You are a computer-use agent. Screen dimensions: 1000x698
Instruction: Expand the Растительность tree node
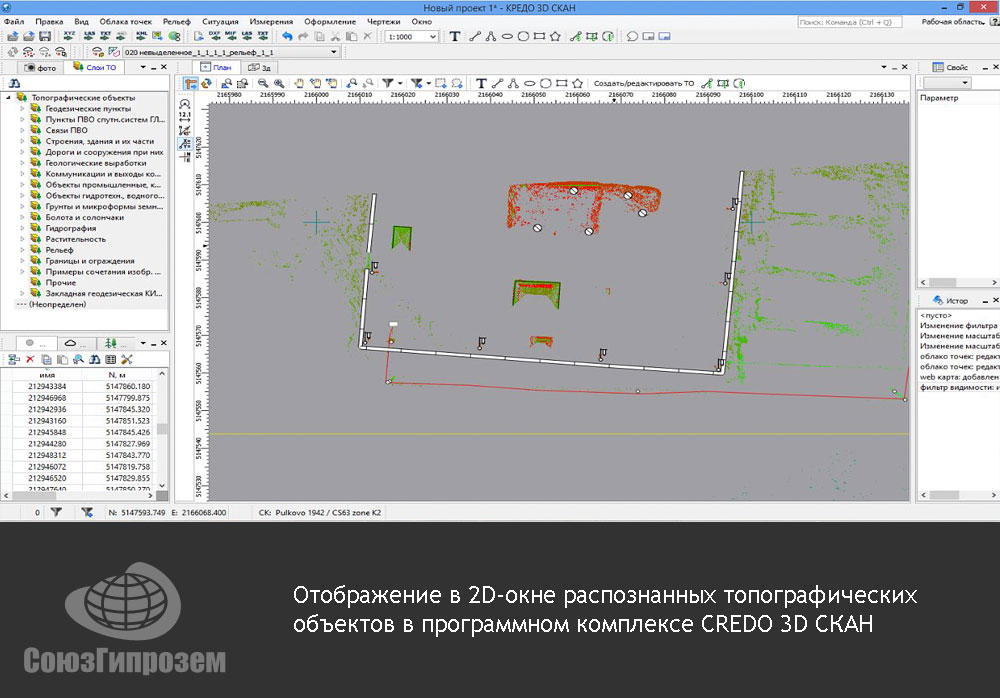(22, 239)
